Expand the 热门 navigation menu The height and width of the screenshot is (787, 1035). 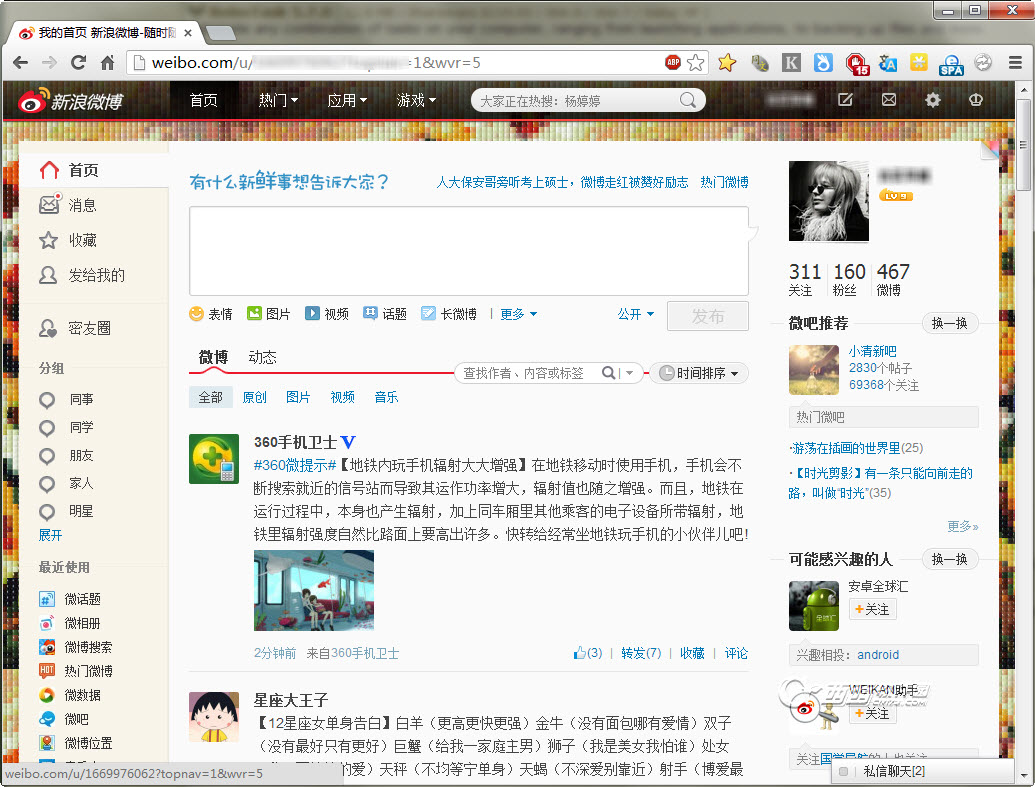(x=278, y=100)
